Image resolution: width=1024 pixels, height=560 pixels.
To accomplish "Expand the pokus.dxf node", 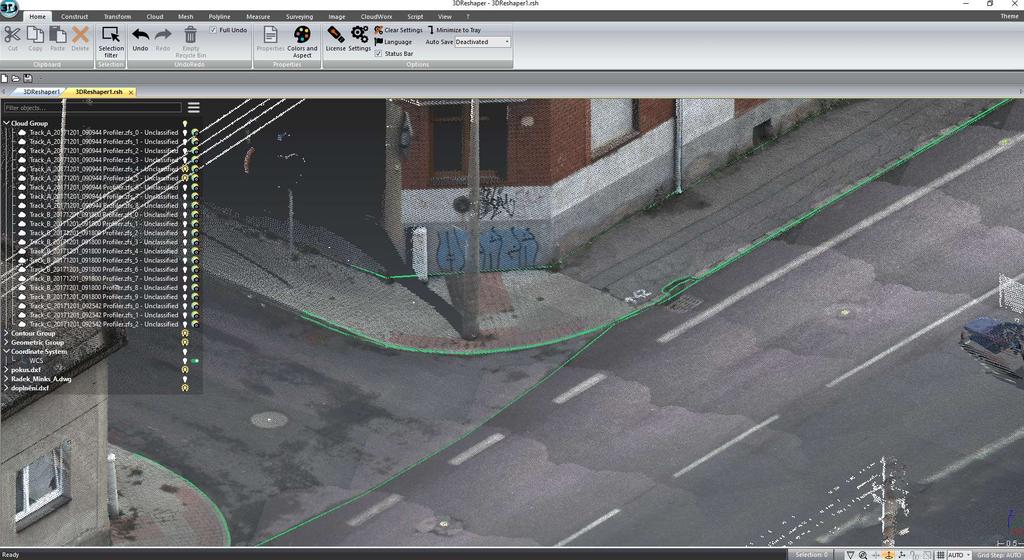I will [x=6, y=369].
